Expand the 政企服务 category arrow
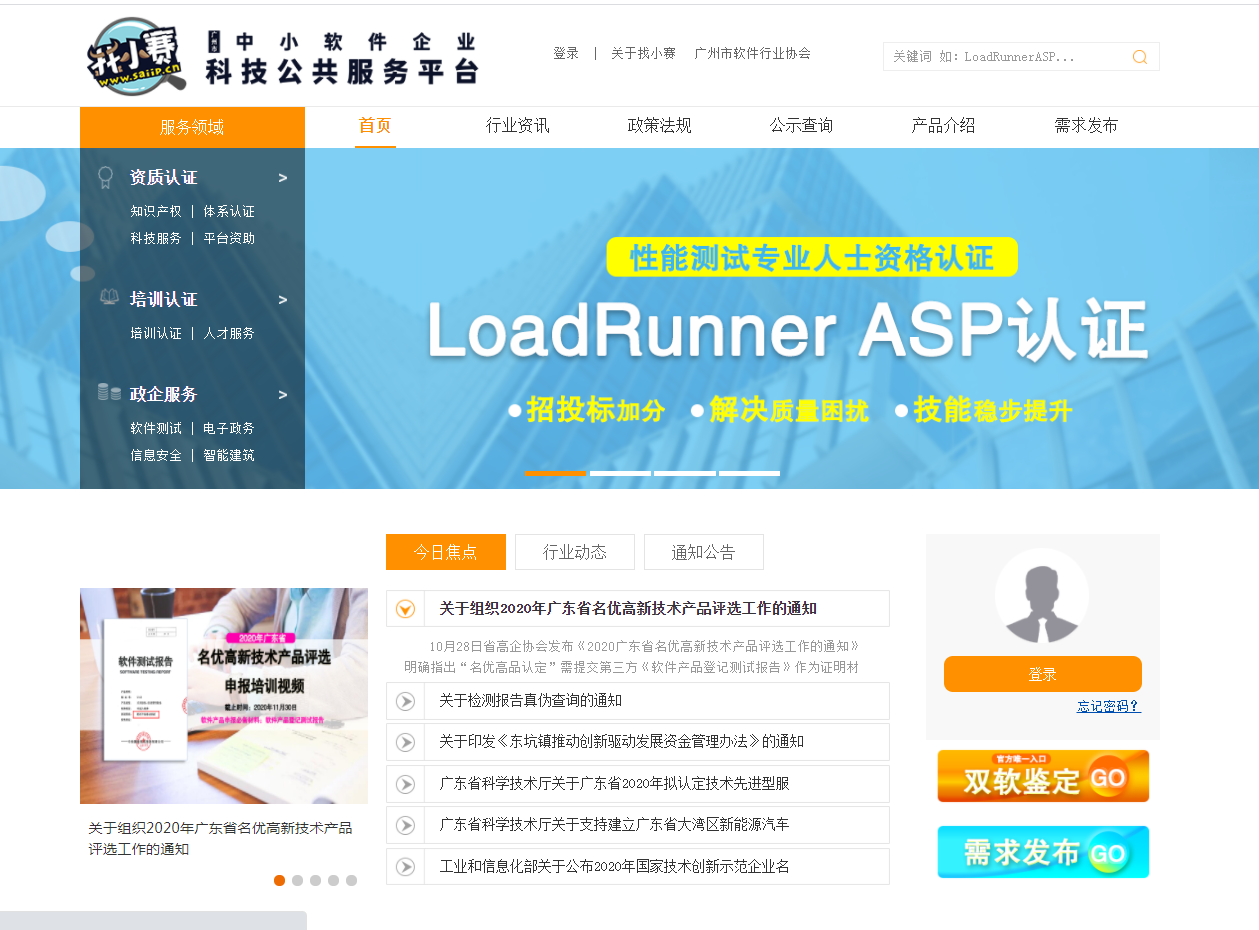The height and width of the screenshot is (930, 1259). (283, 395)
